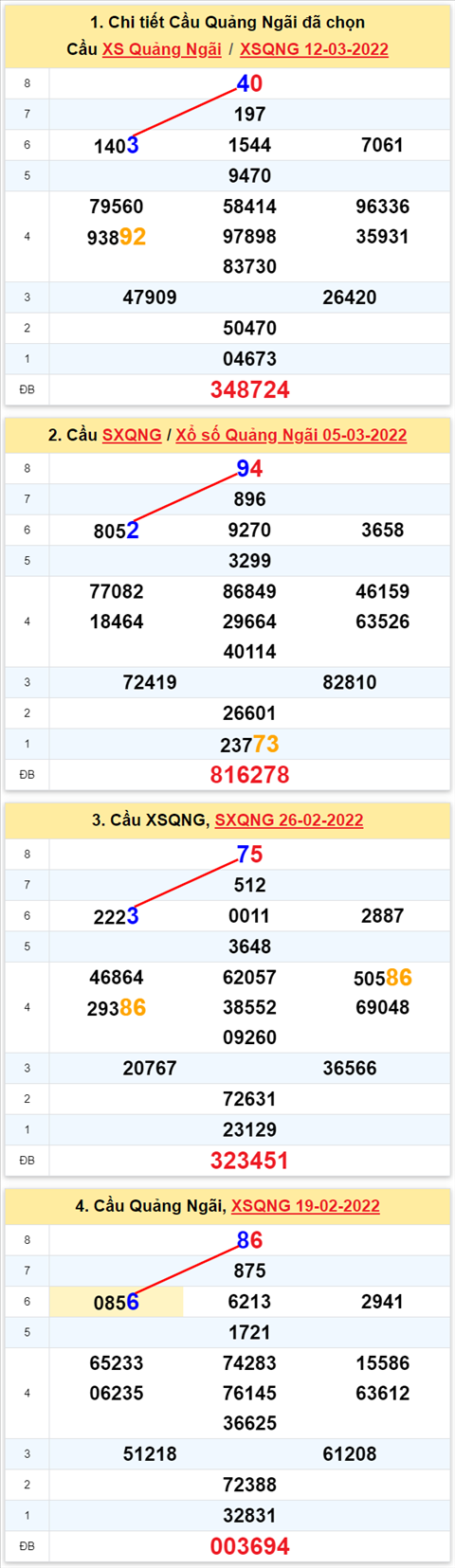The image size is (455, 1568).
Task: Click prize-8 number 86 in 19-02-2022 table
Action: (249, 1240)
